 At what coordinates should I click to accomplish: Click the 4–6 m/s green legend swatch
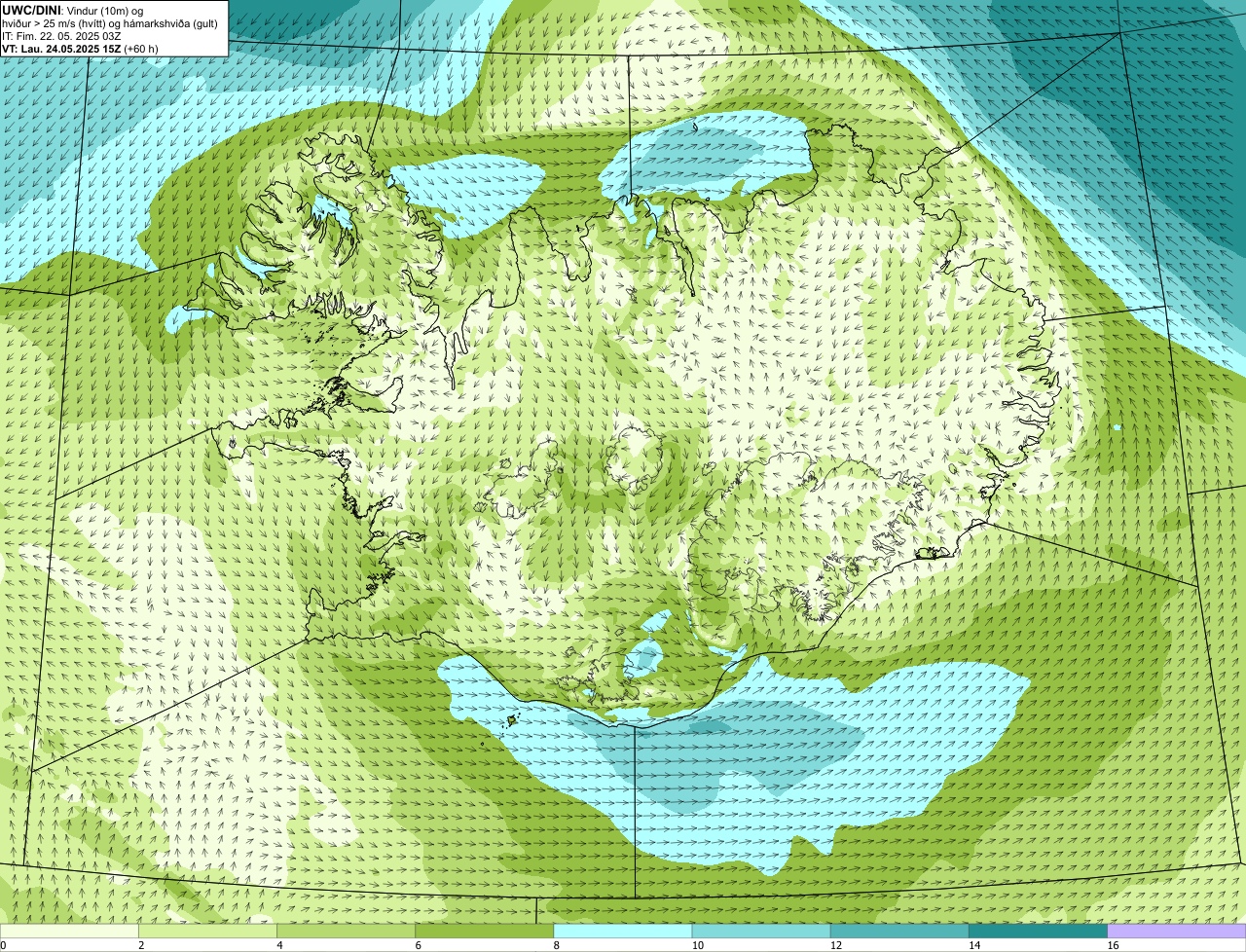click(x=346, y=931)
